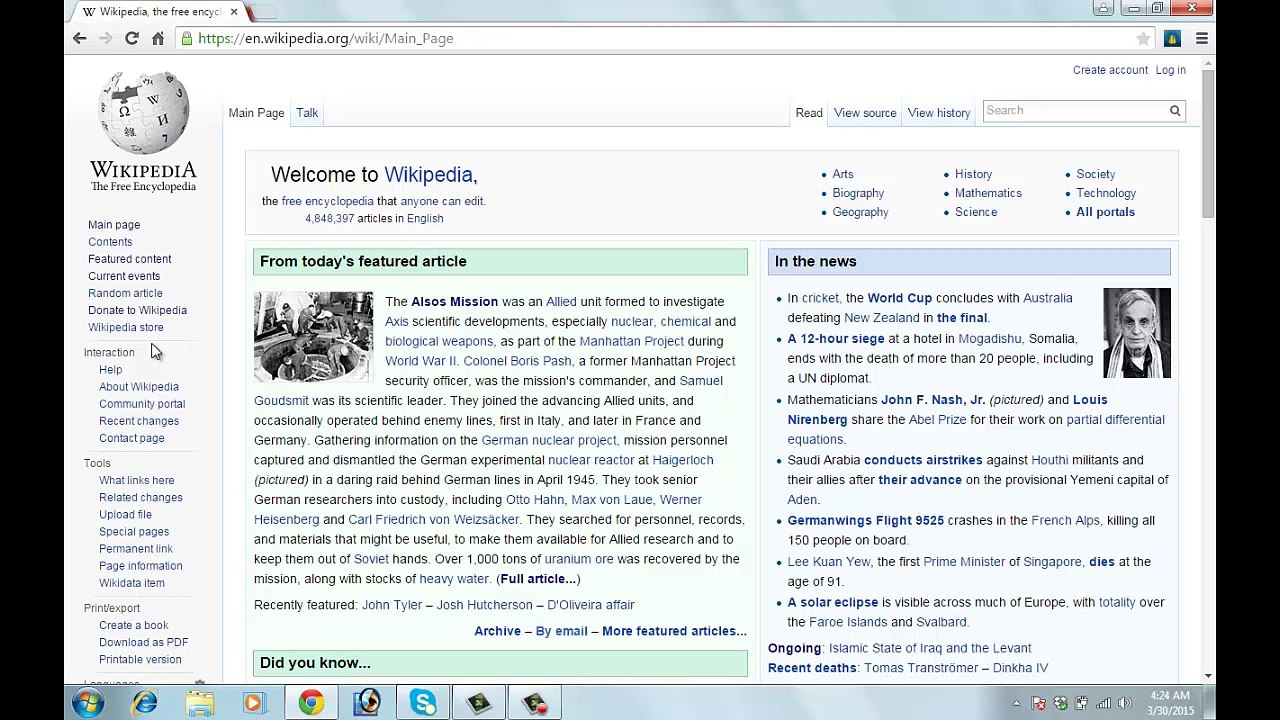This screenshot has width=1280, height=720.
Task: Open Skype from the taskbar
Action: click(422, 703)
